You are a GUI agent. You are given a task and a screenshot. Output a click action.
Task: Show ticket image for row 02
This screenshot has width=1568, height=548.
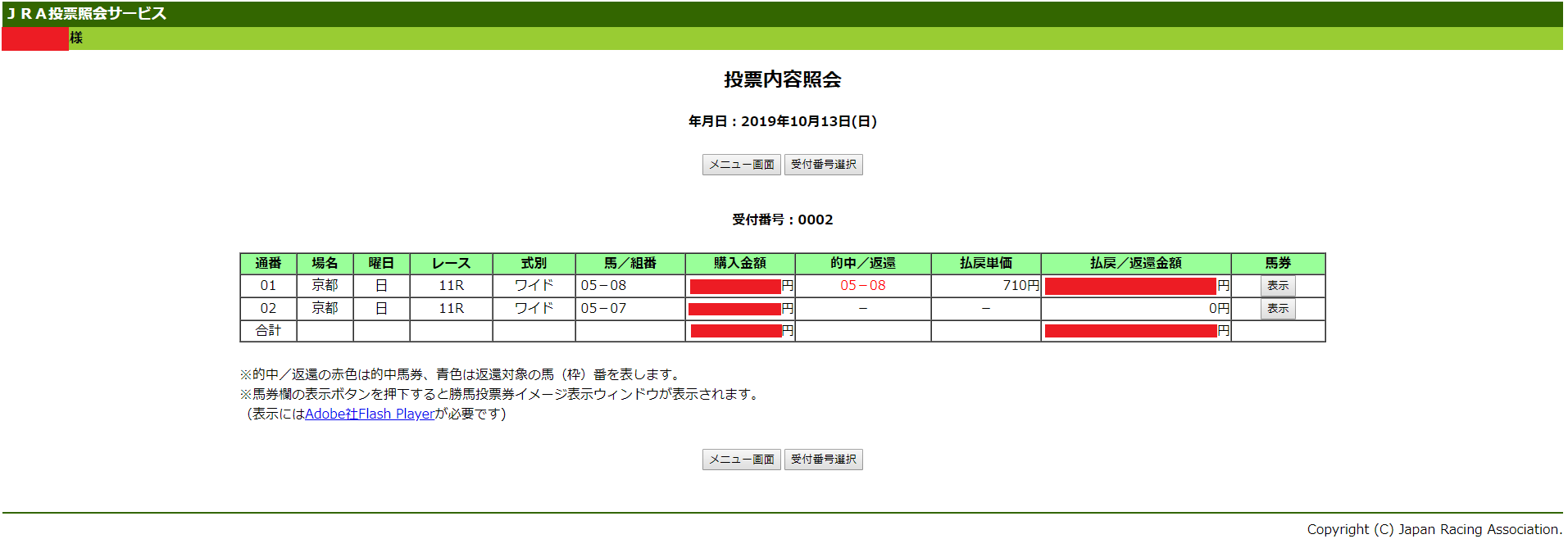1278,309
